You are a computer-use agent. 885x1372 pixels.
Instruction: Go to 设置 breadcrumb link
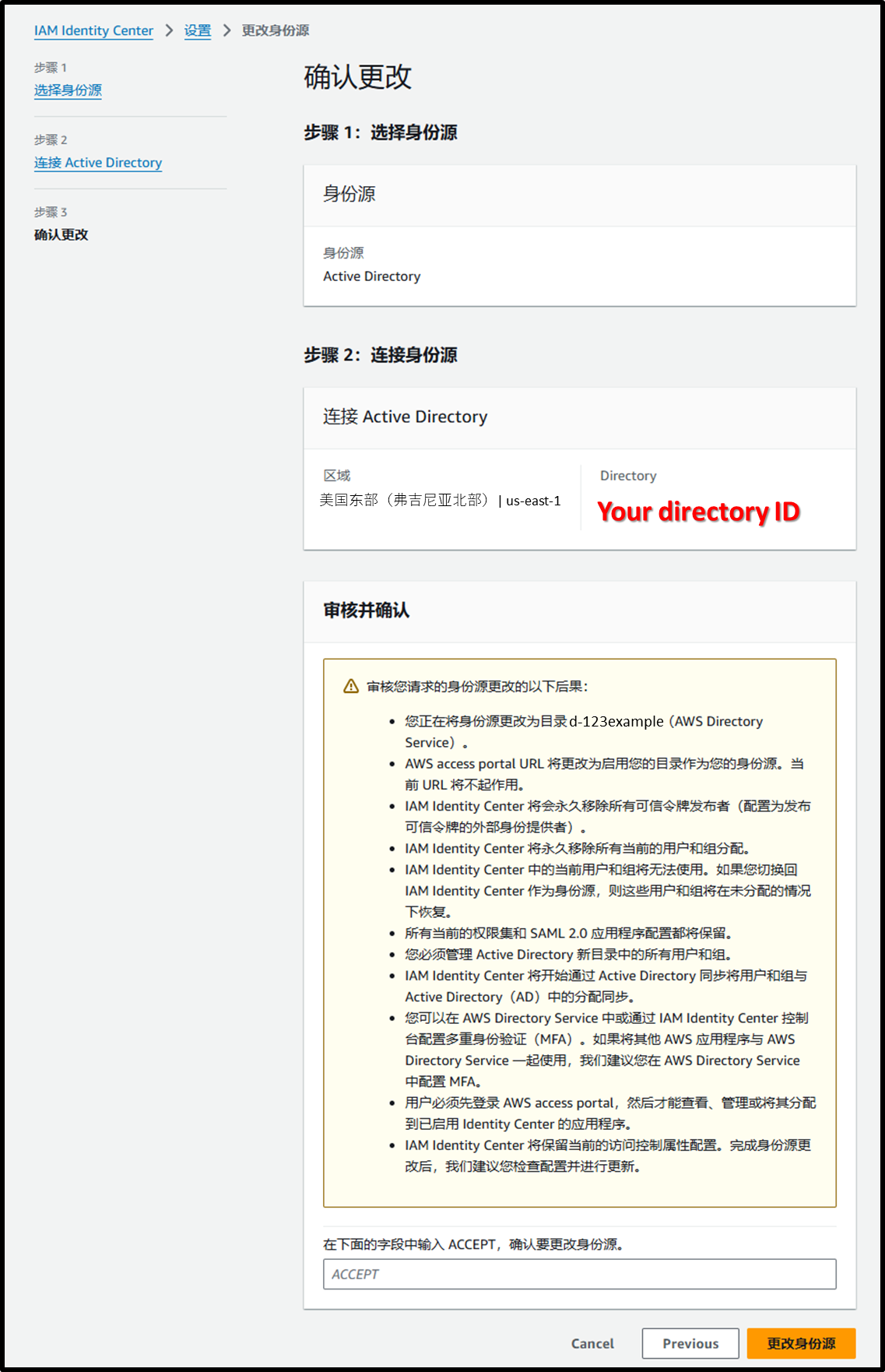tap(198, 30)
